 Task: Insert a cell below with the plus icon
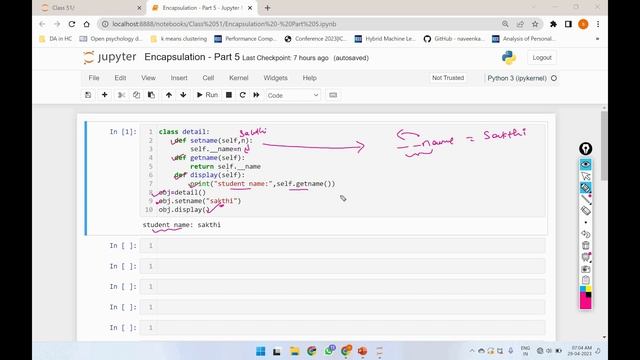(x=104, y=95)
